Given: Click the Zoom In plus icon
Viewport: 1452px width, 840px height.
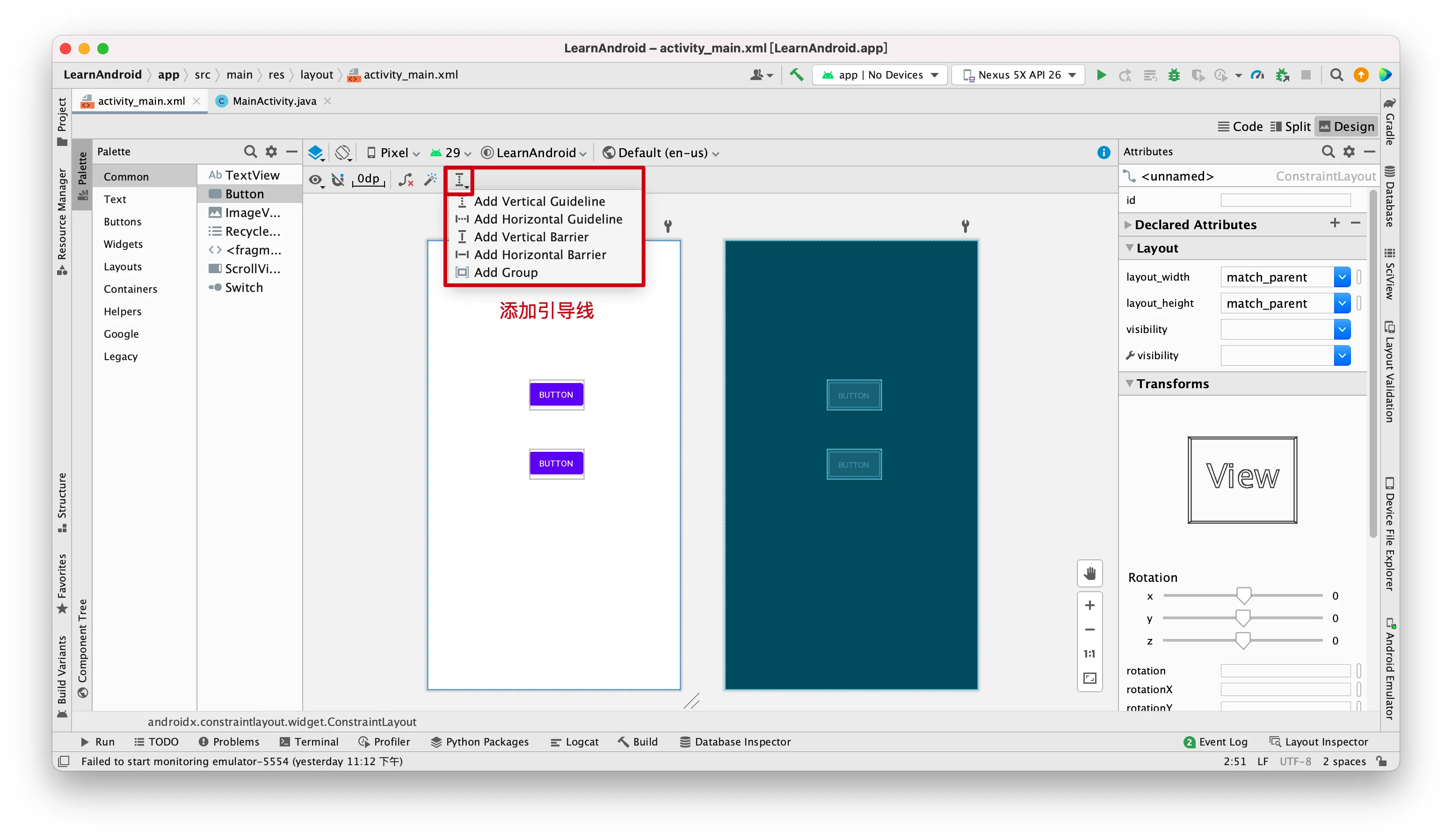Looking at the screenshot, I should point(1089,605).
